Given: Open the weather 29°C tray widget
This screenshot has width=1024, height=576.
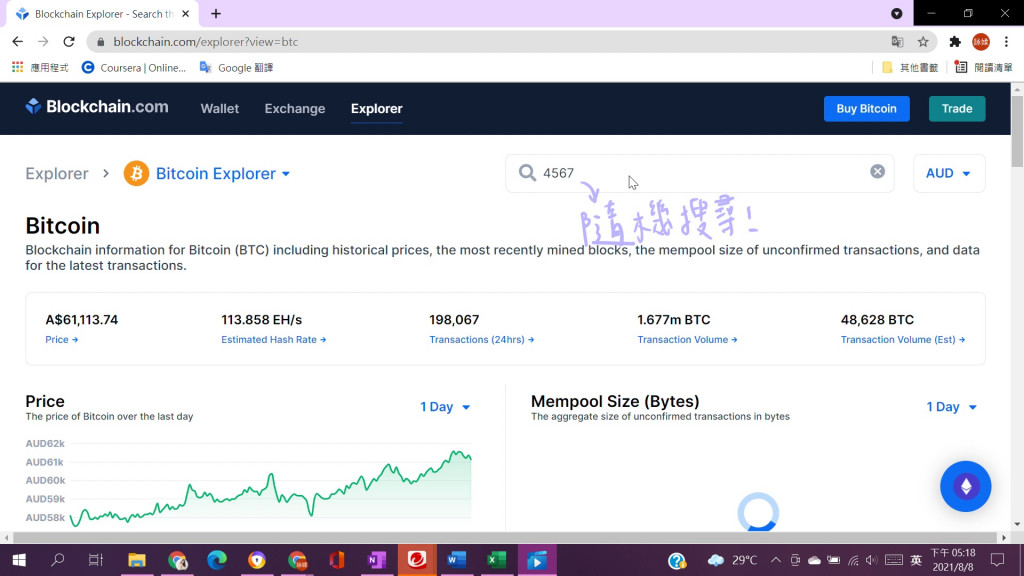Looking at the screenshot, I should coord(732,560).
